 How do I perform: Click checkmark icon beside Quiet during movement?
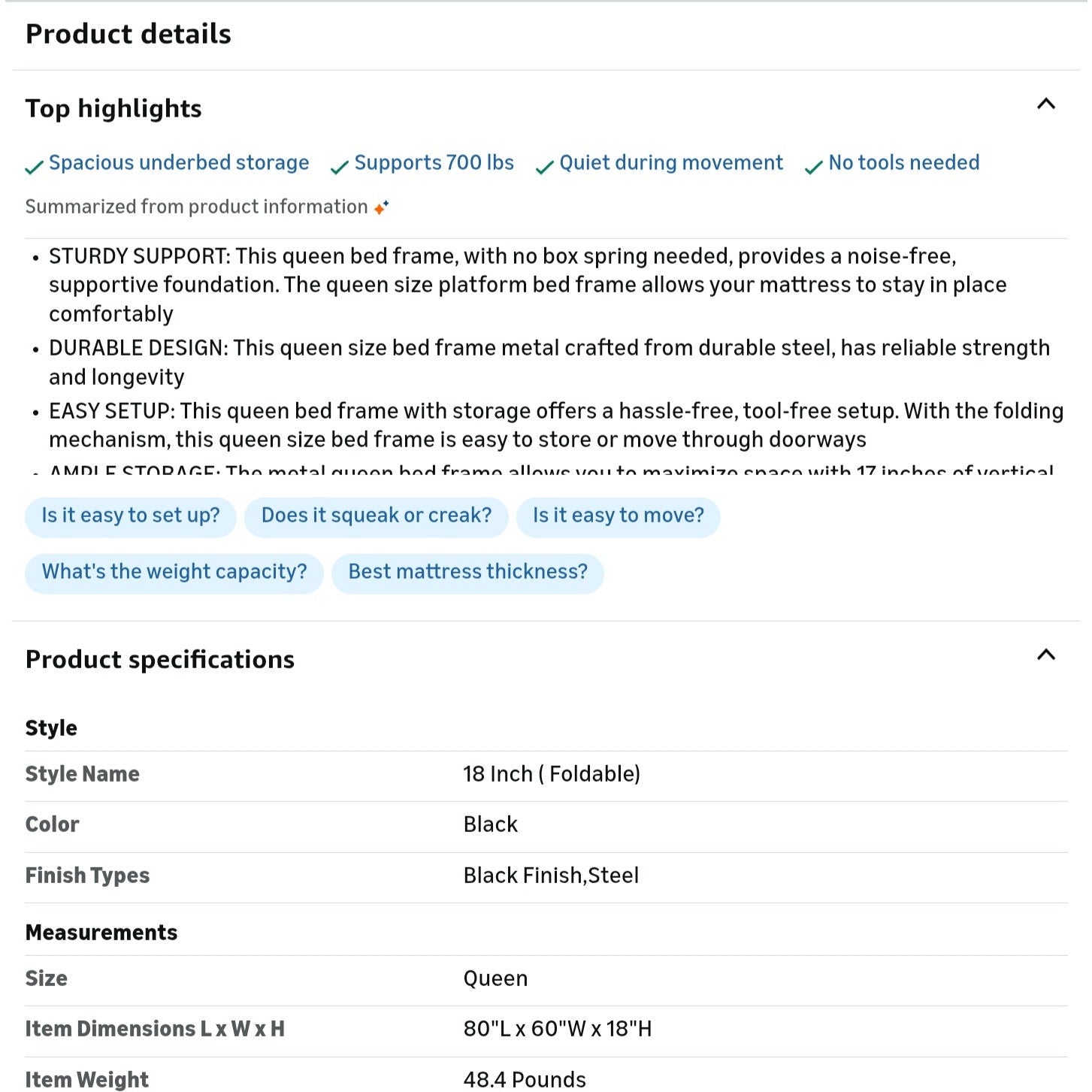click(x=544, y=167)
